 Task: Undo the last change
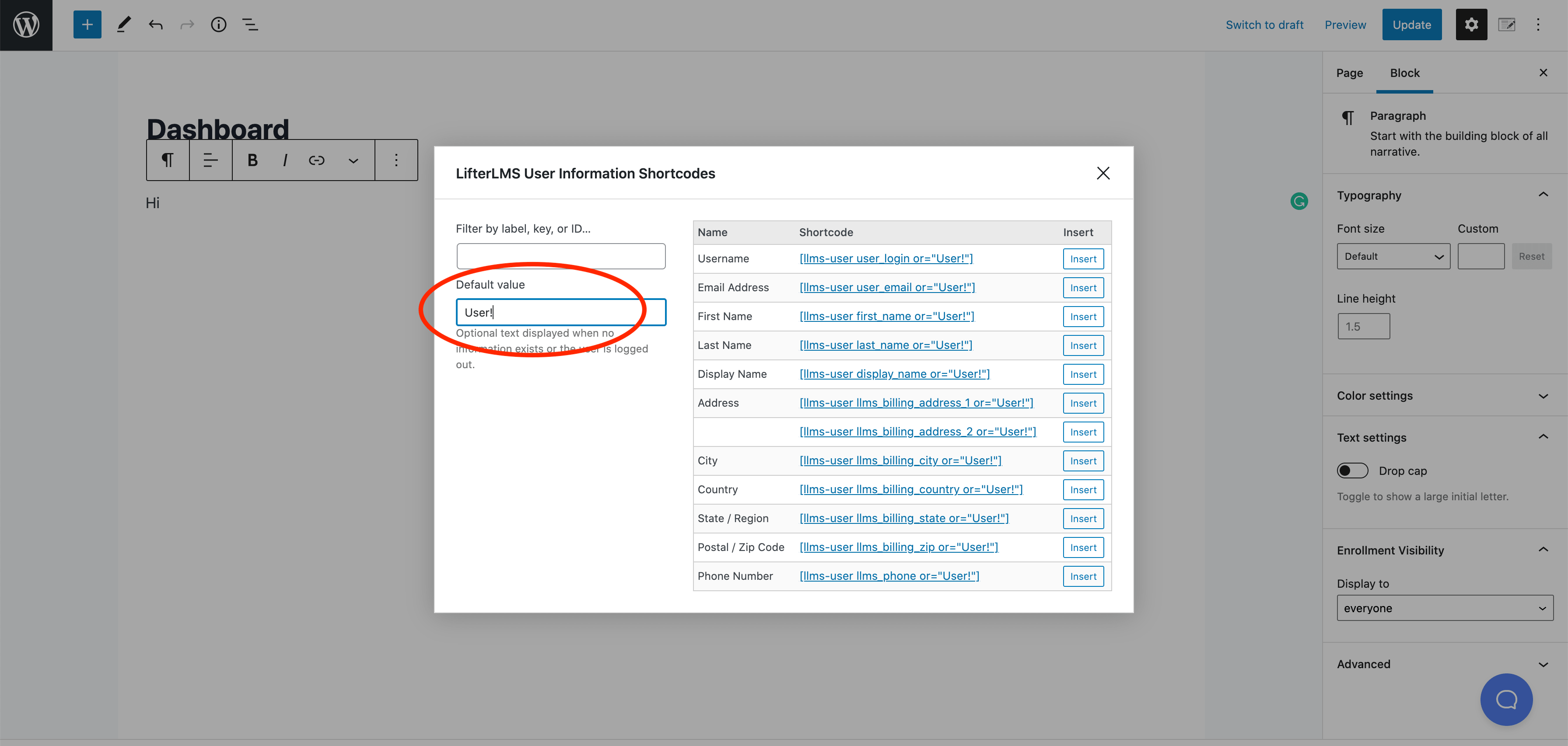coord(156,25)
